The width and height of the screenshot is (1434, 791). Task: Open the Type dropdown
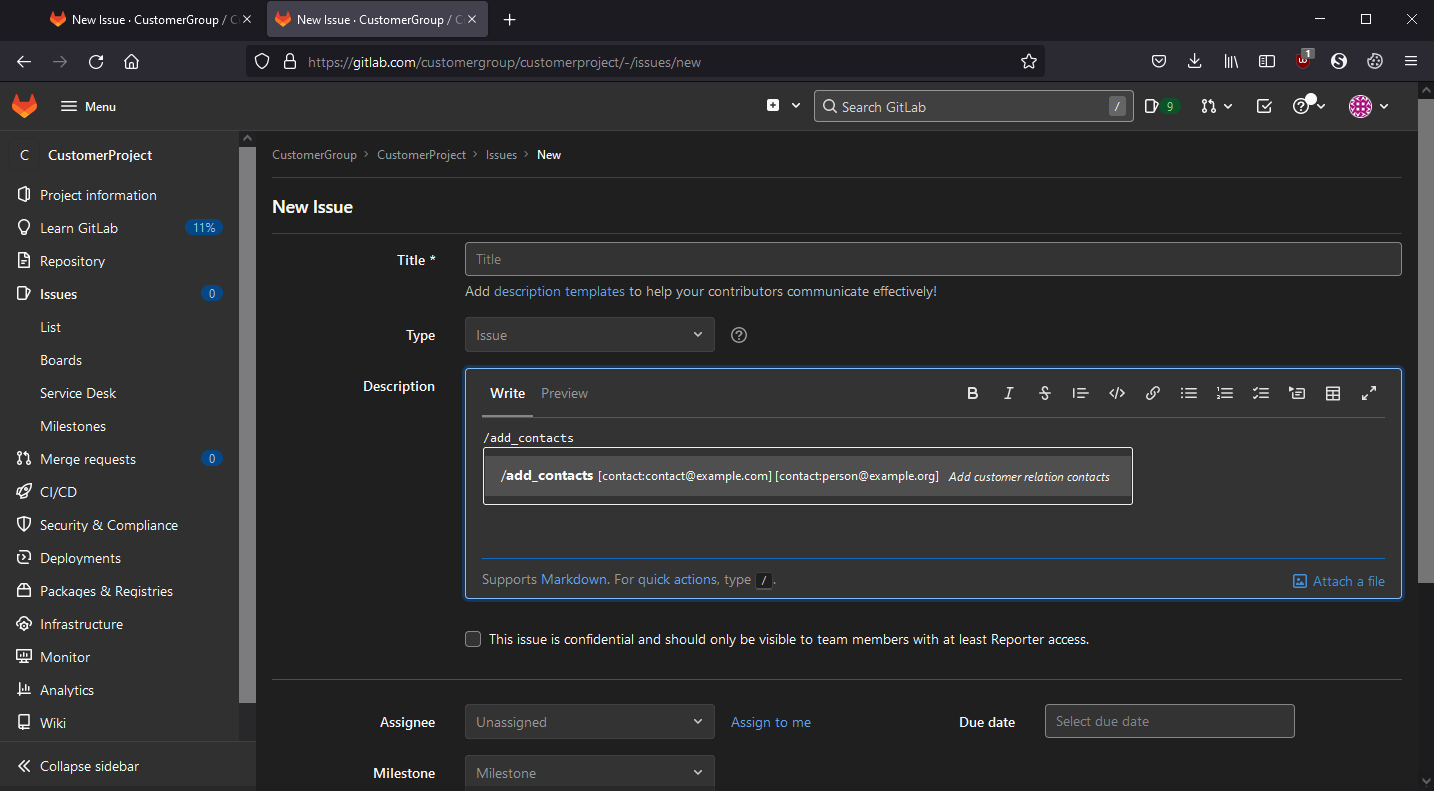(589, 335)
